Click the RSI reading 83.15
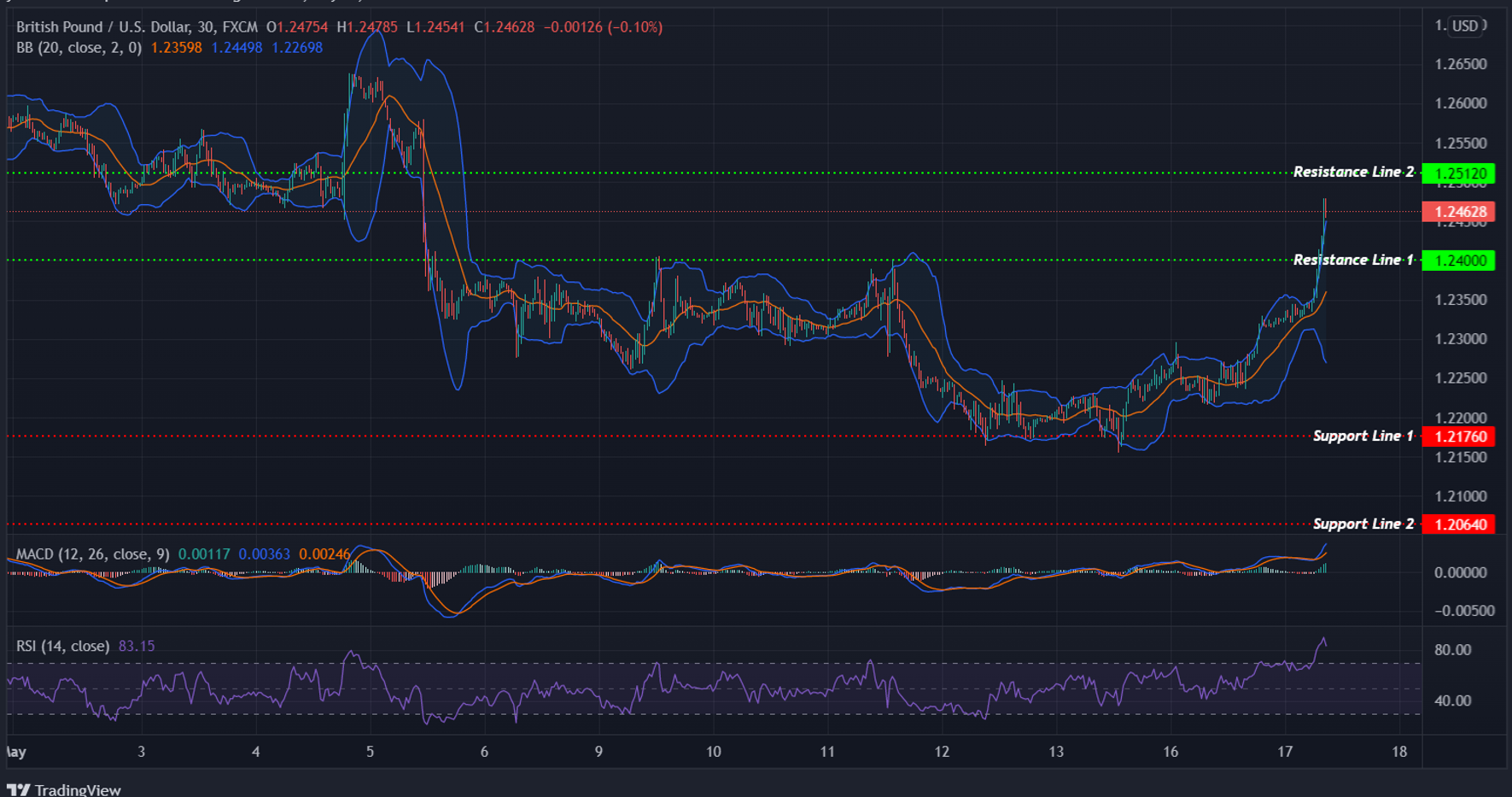The width and height of the screenshot is (1512, 797). coord(137,646)
